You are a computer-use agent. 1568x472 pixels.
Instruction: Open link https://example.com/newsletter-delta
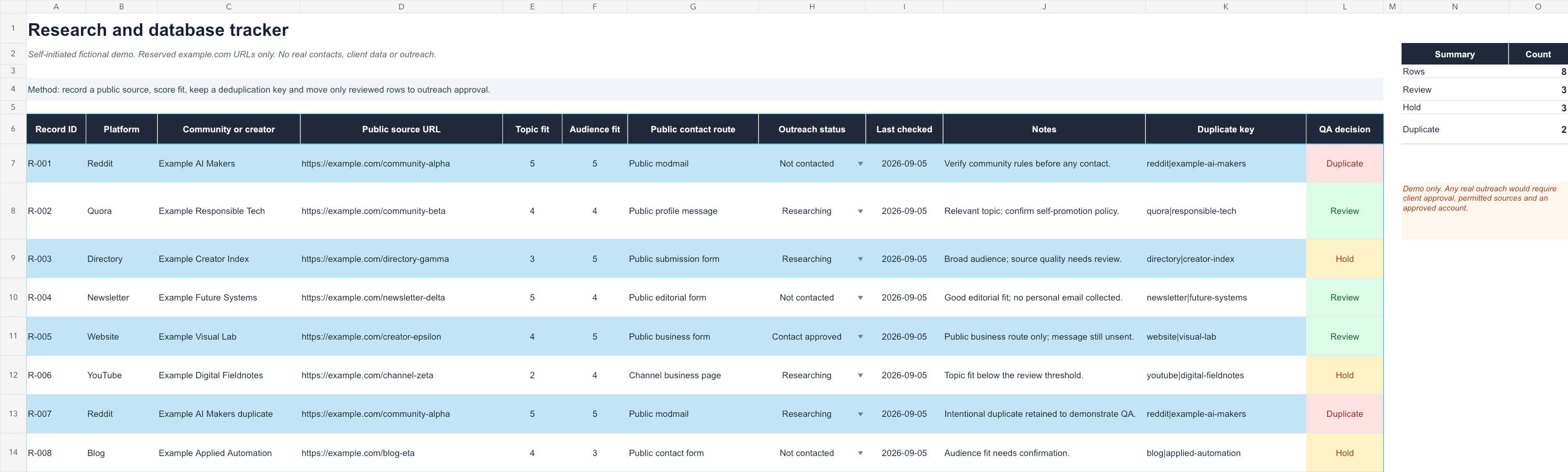[x=373, y=298]
